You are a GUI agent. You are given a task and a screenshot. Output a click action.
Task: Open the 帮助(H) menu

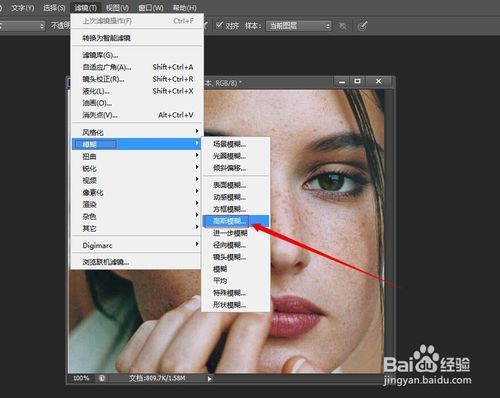point(184,8)
